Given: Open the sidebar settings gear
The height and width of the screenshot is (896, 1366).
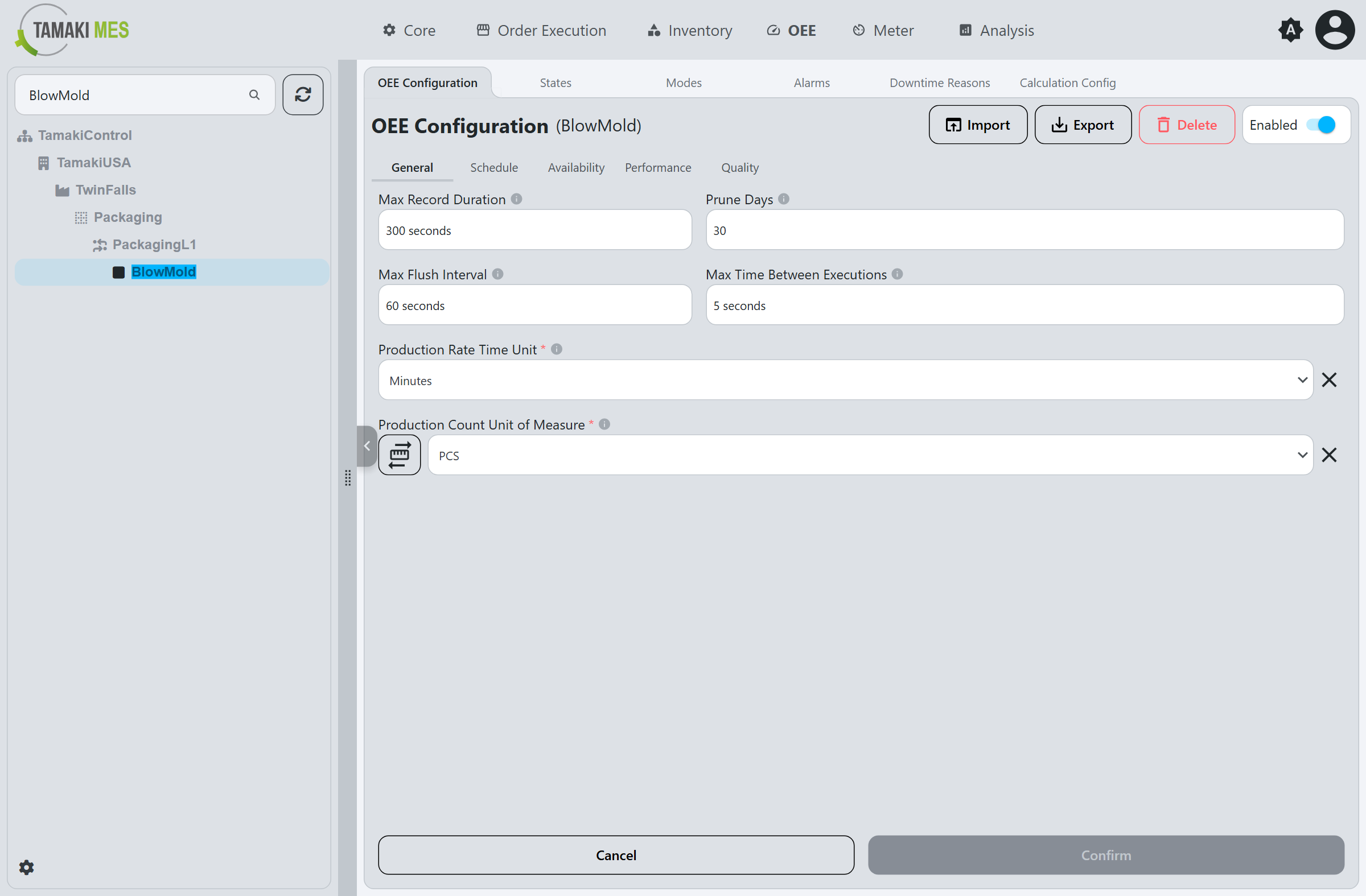Looking at the screenshot, I should (26, 867).
